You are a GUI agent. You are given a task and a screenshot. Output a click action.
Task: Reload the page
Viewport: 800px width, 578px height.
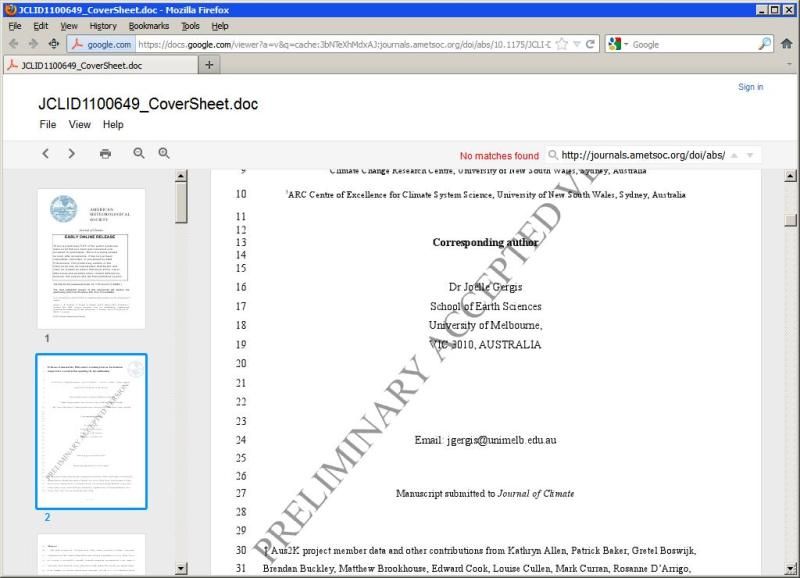click(x=590, y=44)
